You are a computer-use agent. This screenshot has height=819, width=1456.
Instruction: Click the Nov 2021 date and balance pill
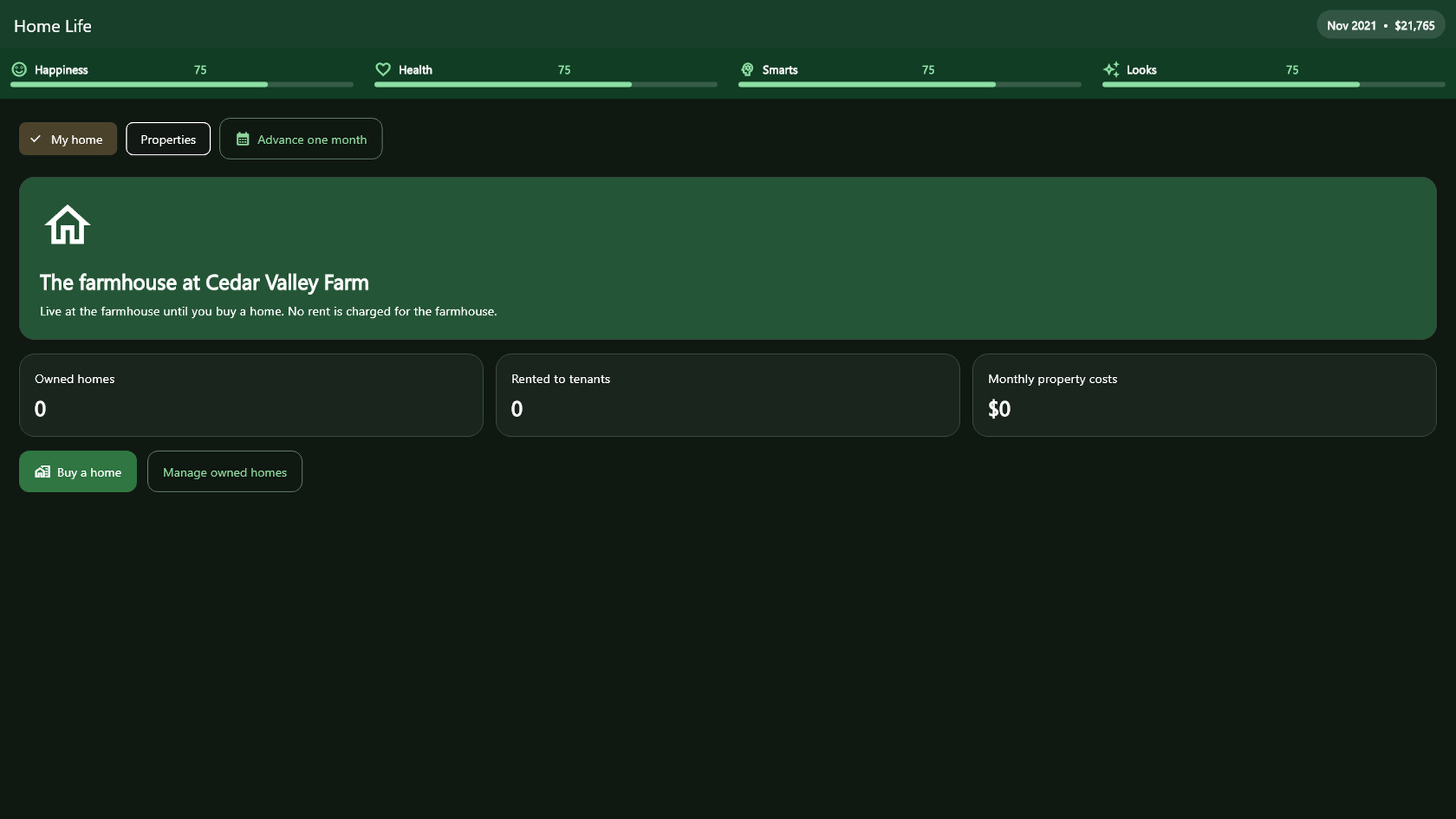point(1381,25)
